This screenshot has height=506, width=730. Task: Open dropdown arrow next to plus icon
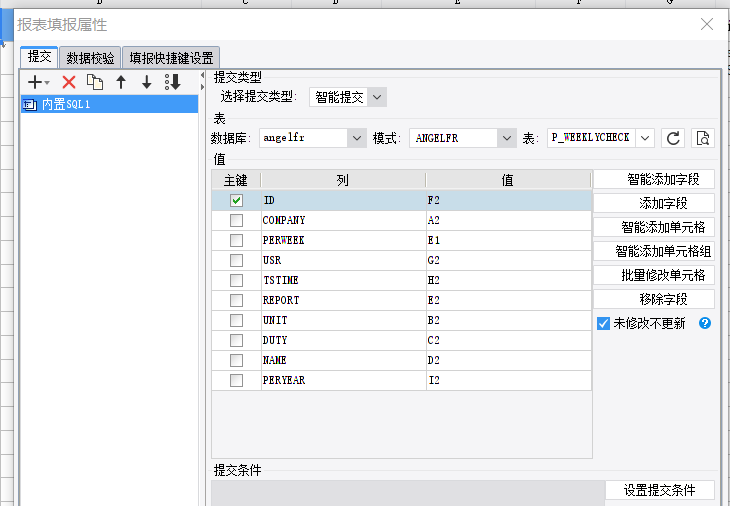click(x=47, y=83)
